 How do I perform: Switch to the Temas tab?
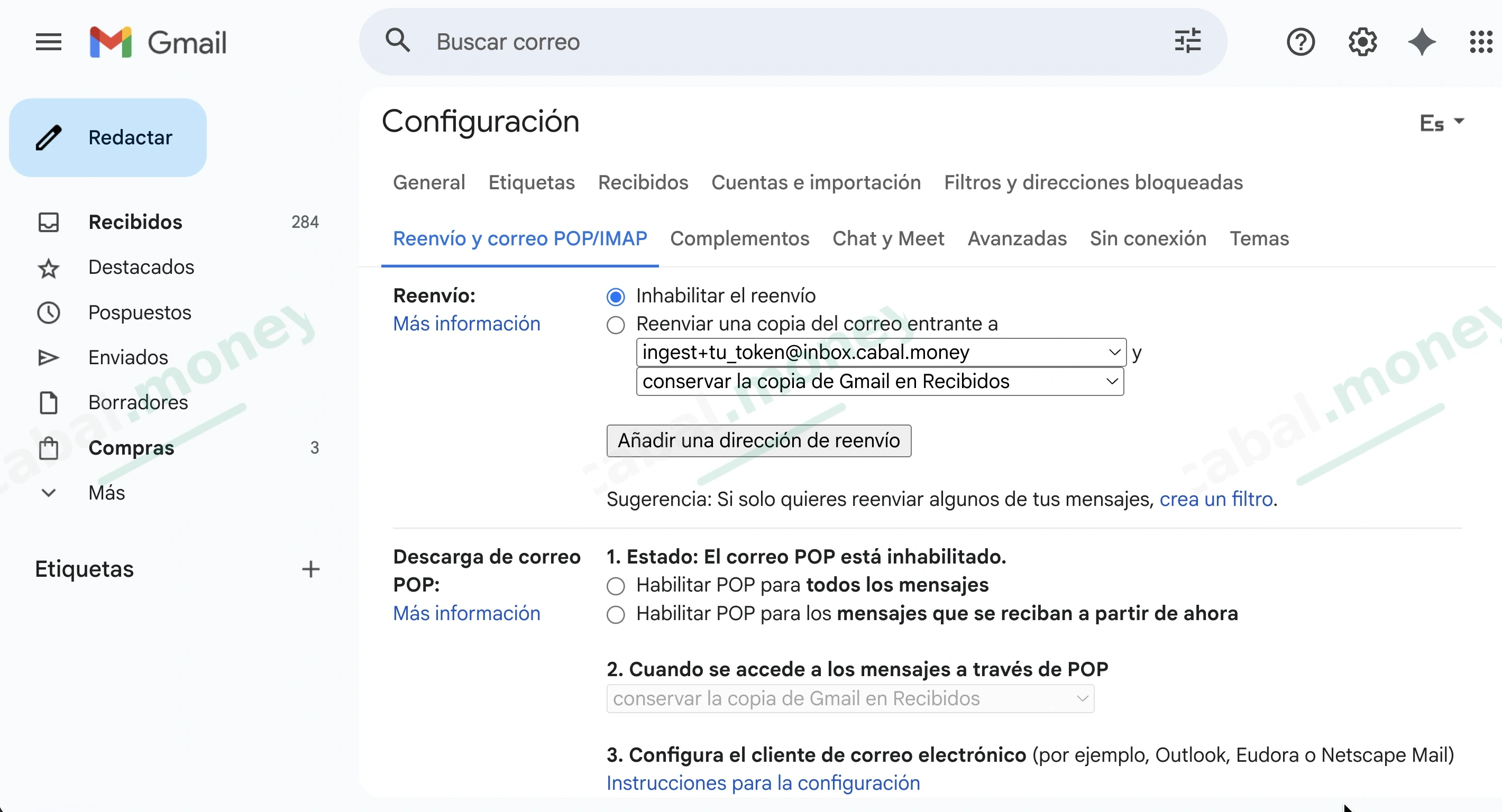[x=1259, y=238]
